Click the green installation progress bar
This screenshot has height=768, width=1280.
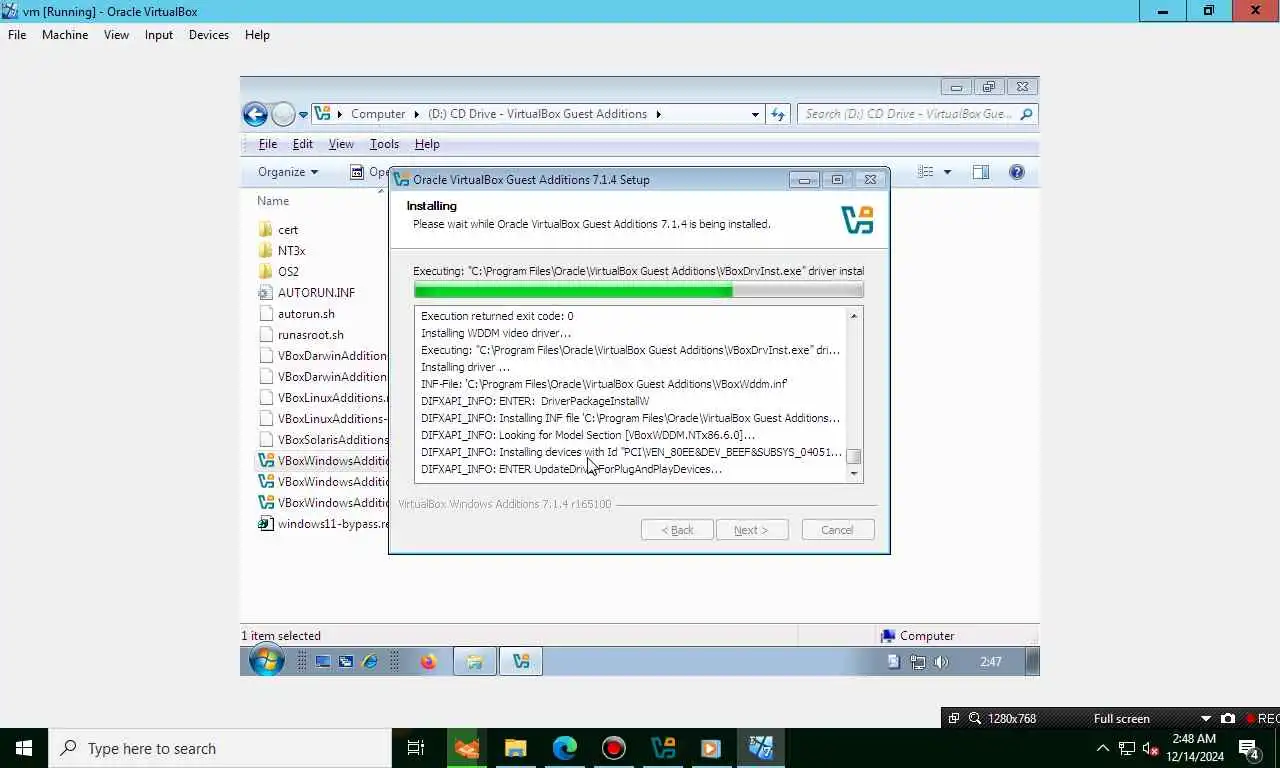coord(638,291)
